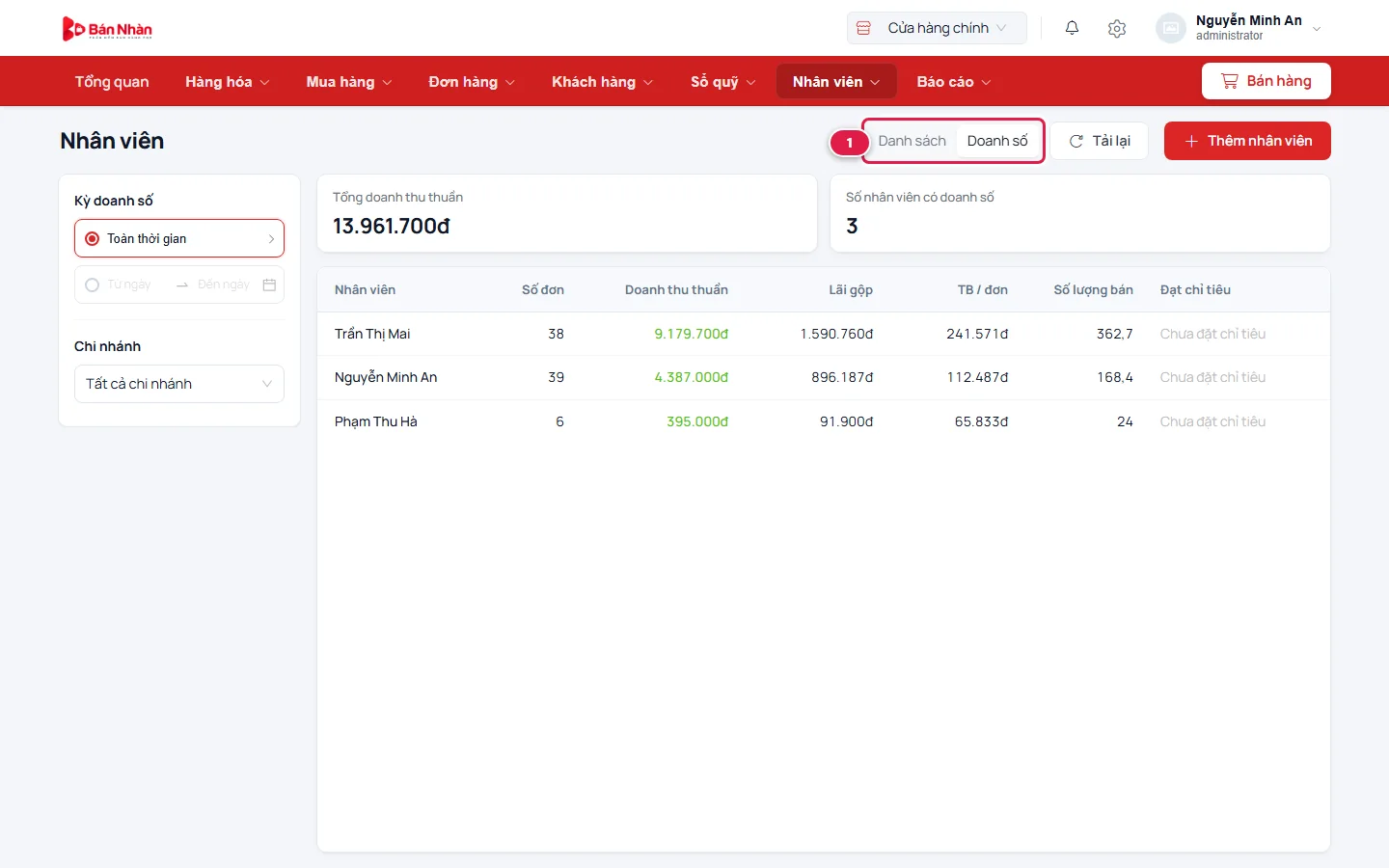The width and height of the screenshot is (1389, 868).
Task: Click the 4.387.000đ revenue value
Action: pos(692,377)
